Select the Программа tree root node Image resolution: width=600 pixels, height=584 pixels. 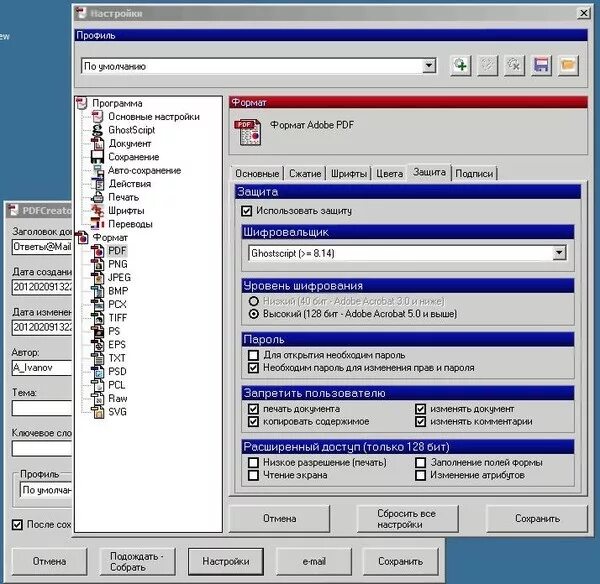point(117,103)
